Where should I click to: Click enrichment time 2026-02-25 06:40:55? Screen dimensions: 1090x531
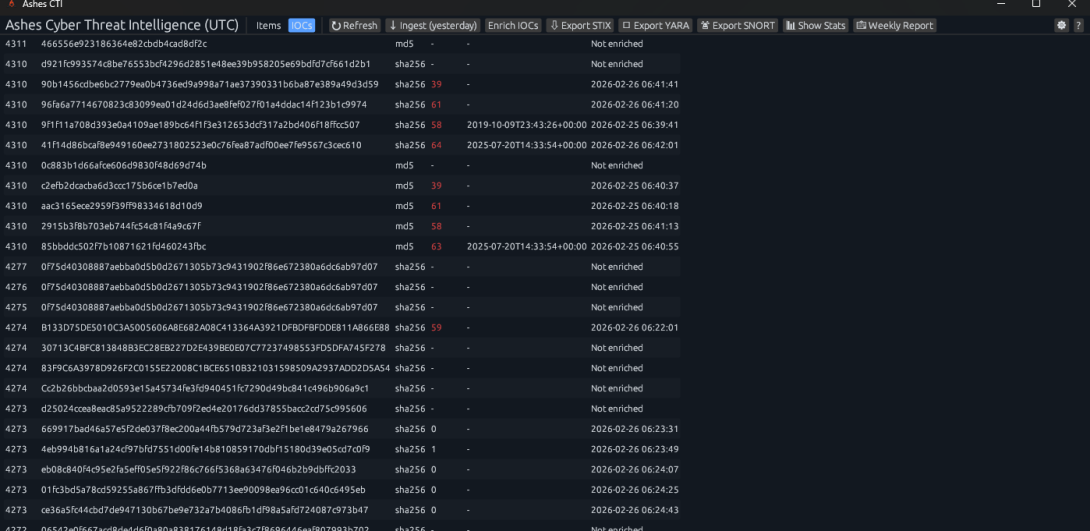[x=635, y=247]
